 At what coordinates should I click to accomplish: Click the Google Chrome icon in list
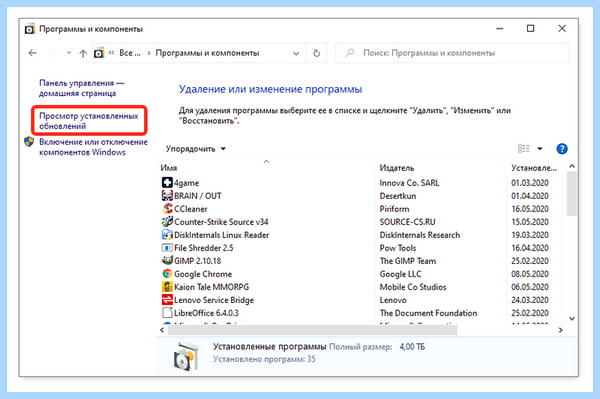167,274
